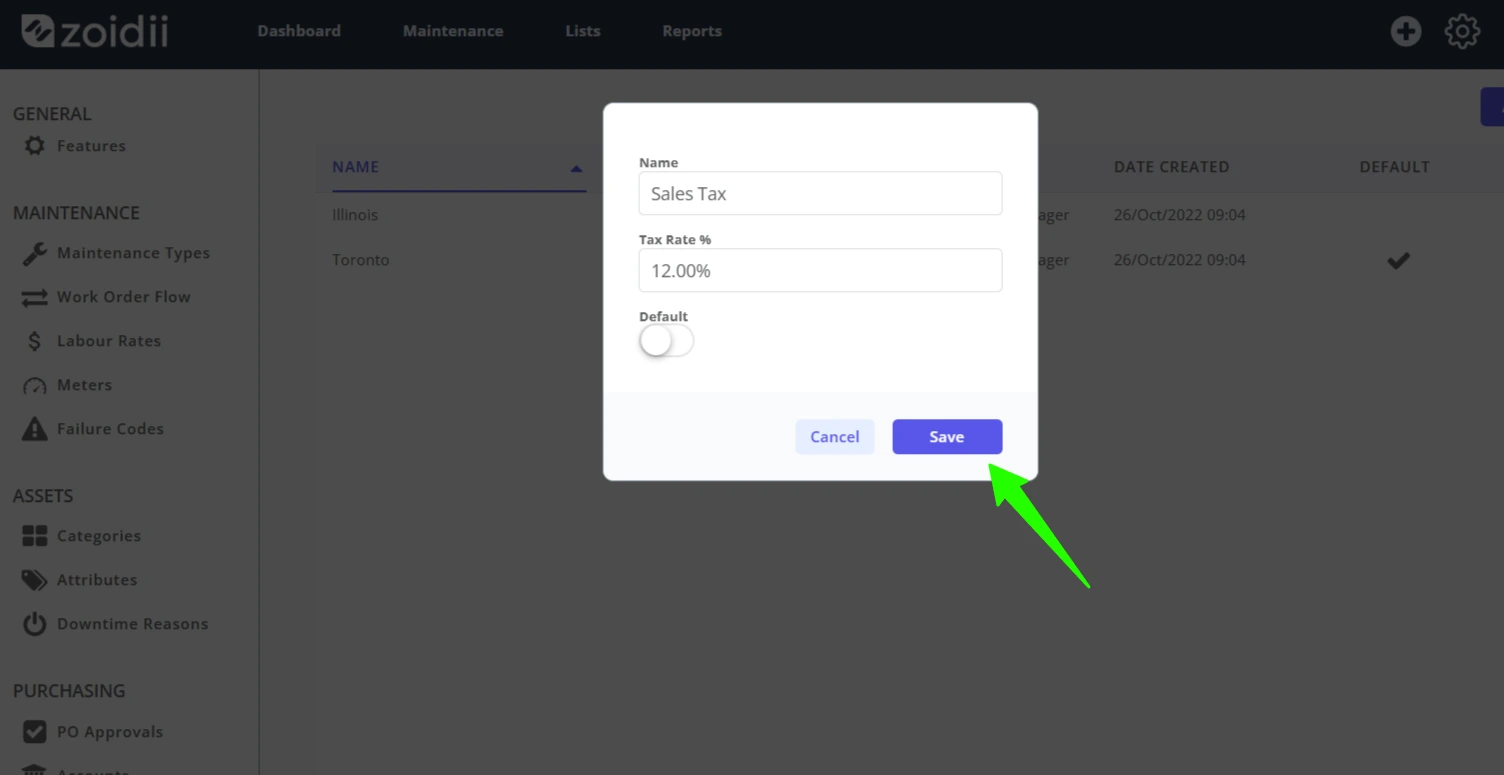Click the Name input field
1504x775 pixels.
[820, 193]
